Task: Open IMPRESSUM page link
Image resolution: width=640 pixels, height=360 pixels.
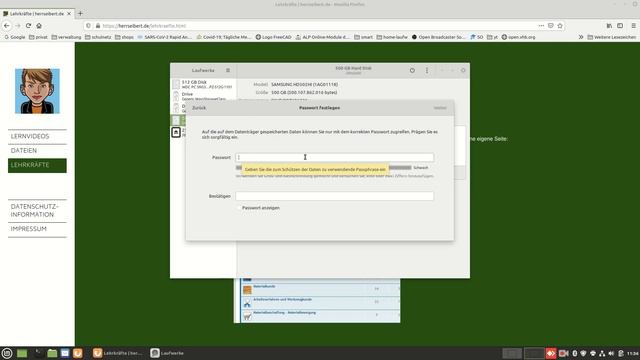Action: point(29,229)
